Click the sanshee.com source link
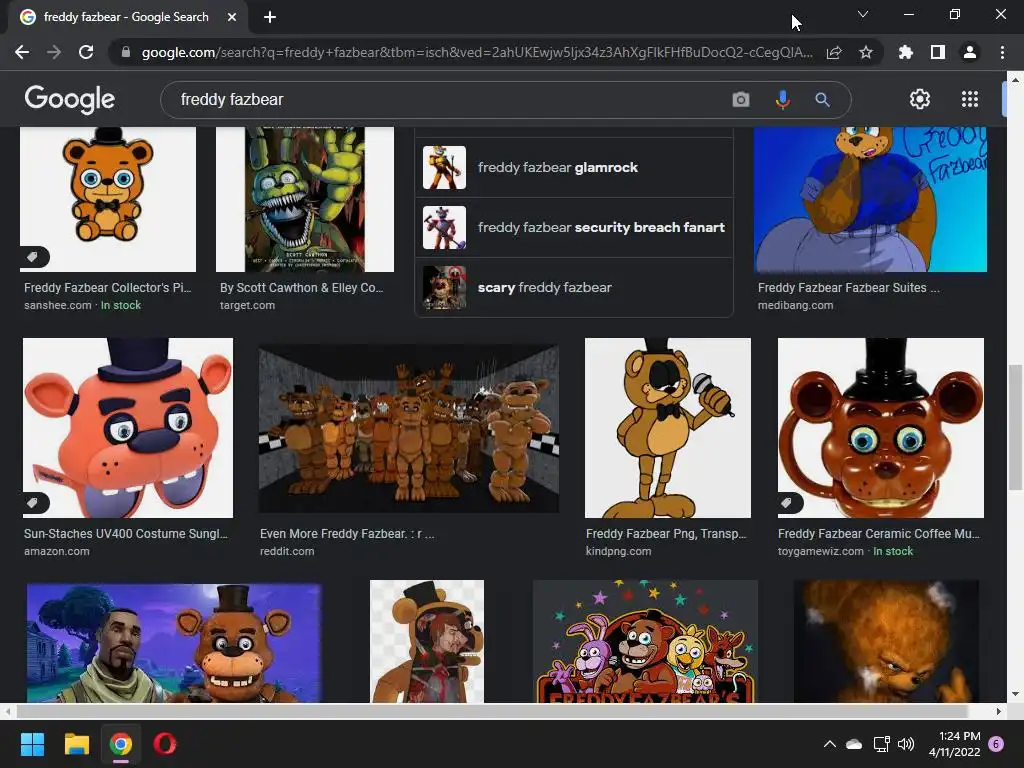Viewport: 1024px width, 768px height. pyautogui.click(x=57, y=305)
